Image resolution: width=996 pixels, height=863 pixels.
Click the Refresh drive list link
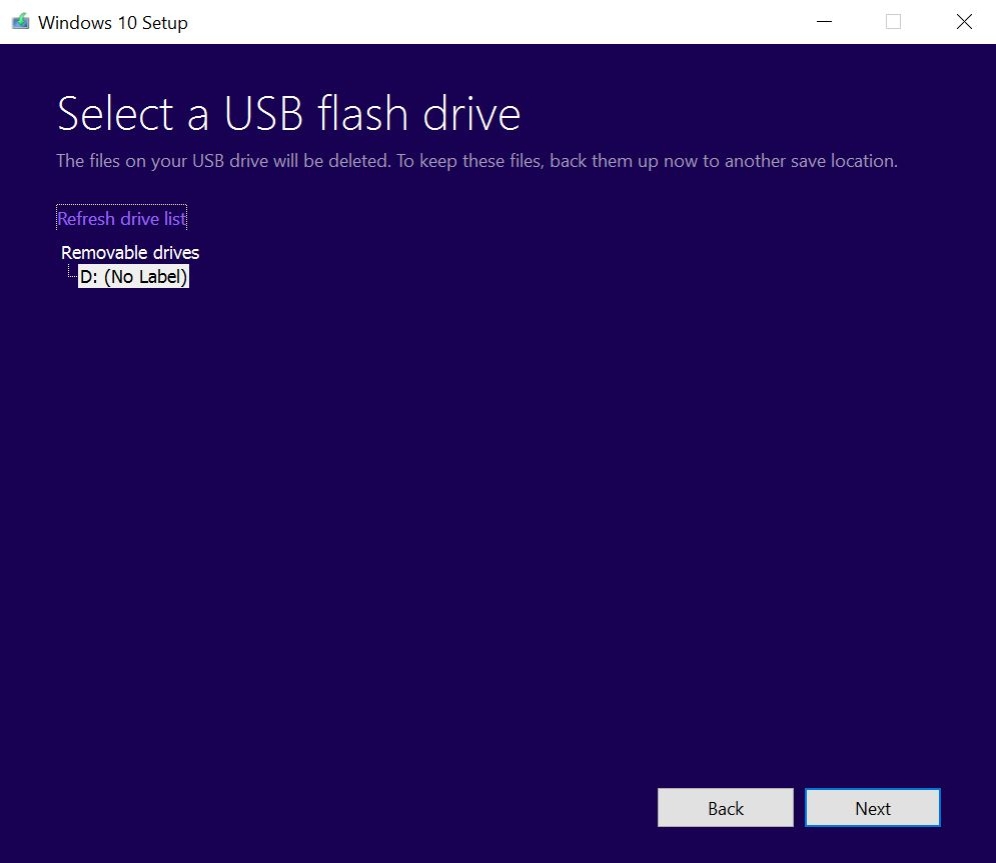(x=121, y=218)
